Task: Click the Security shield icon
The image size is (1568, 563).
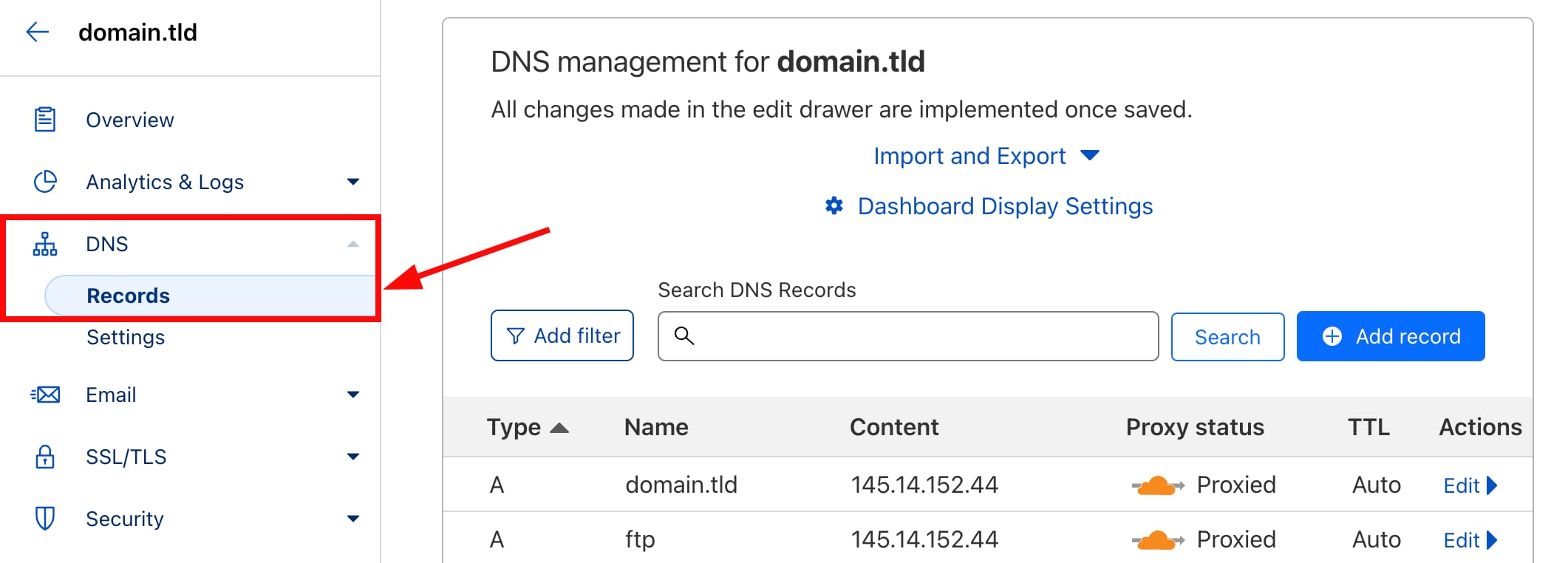Action: [x=45, y=519]
